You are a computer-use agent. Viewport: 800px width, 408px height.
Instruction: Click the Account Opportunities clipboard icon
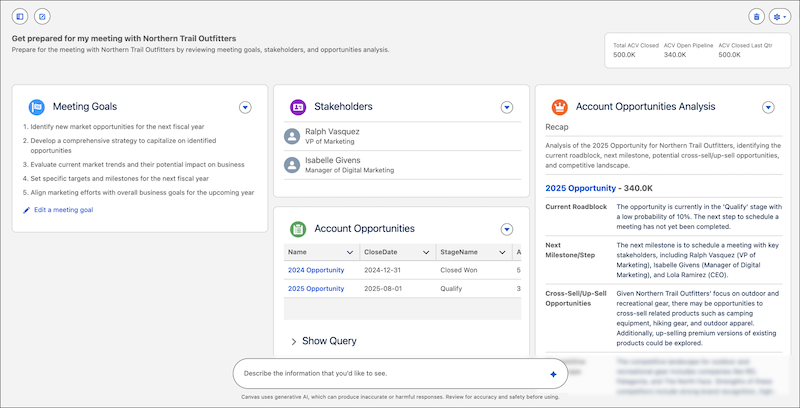[298, 229]
